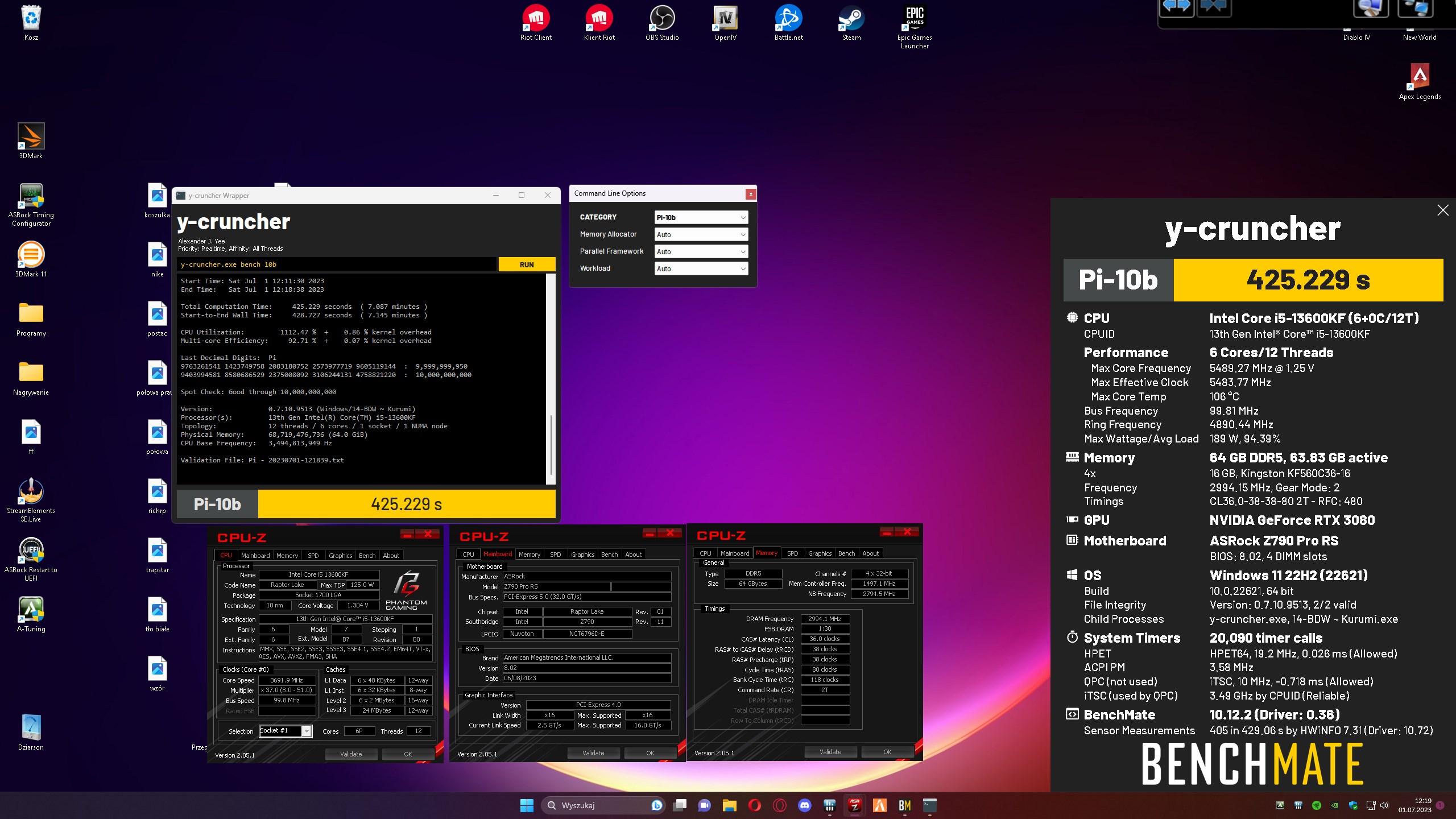Click the volume icon in system tray

[x=1384, y=805]
